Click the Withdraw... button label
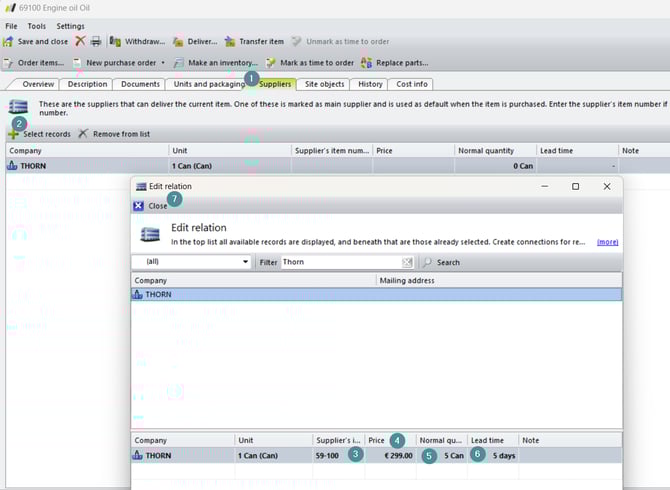This screenshot has width=670, height=490. pyautogui.click(x=145, y=41)
